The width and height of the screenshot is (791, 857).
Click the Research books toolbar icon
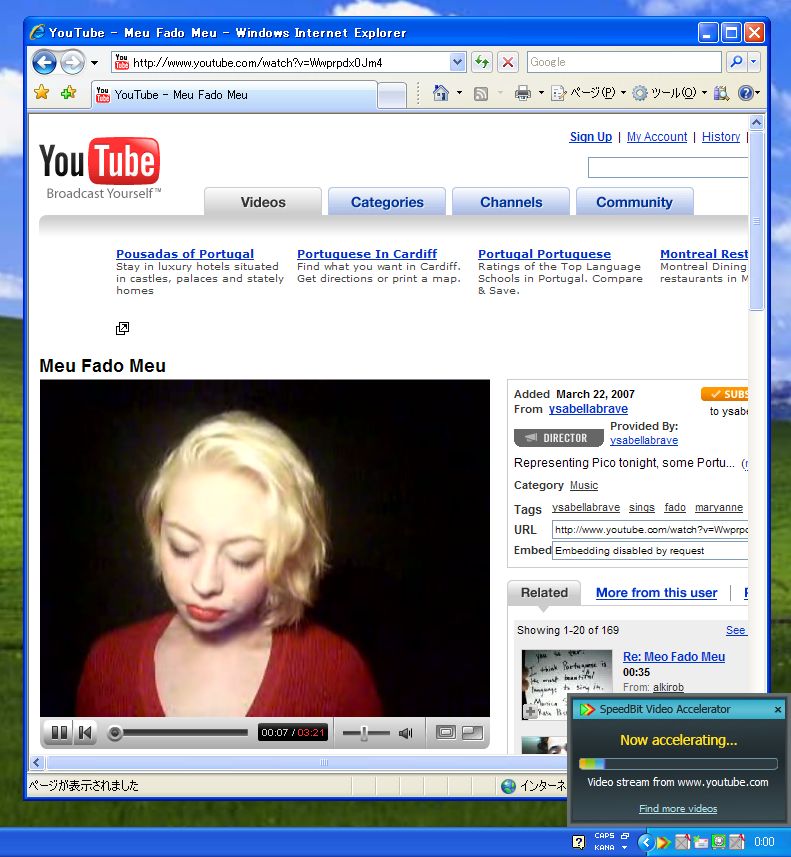(x=722, y=93)
